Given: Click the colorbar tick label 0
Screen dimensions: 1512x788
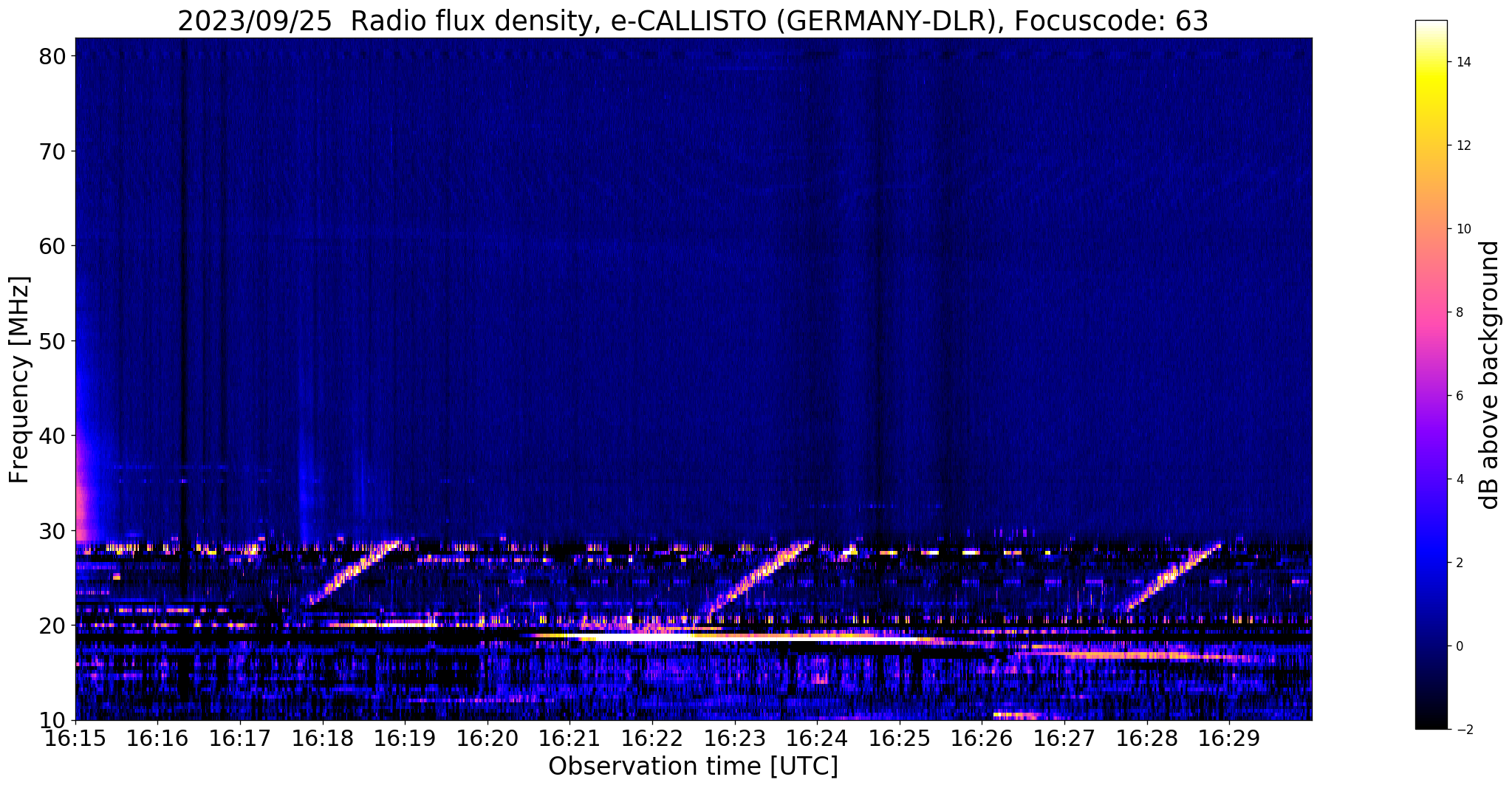Looking at the screenshot, I should pyautogui.click(x=1459, y=646).
